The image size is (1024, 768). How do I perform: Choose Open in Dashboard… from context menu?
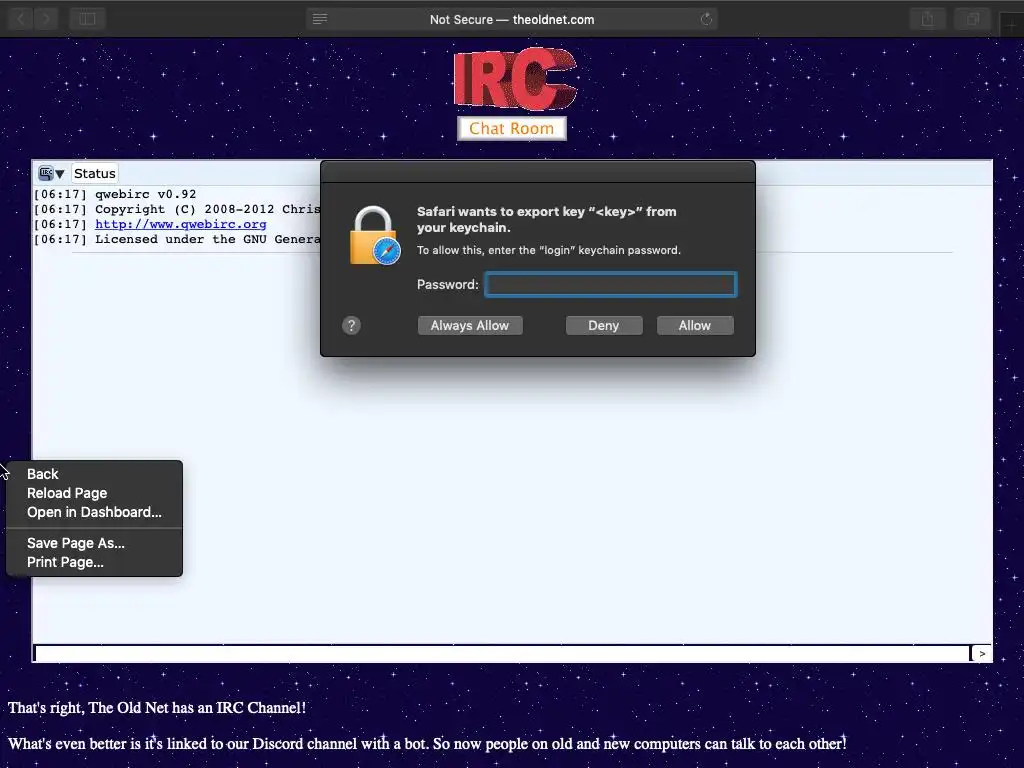[94, 512]
